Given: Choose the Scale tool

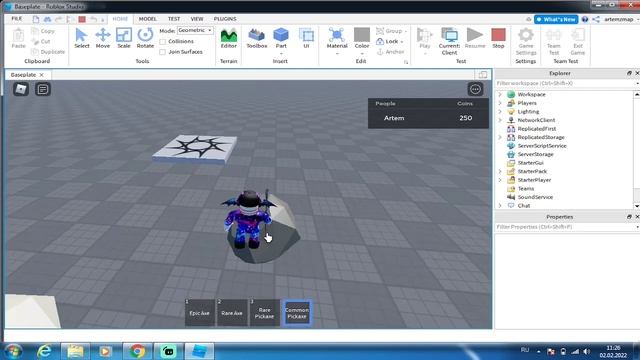Looking at the screenshot, I should tap(124, 38).
